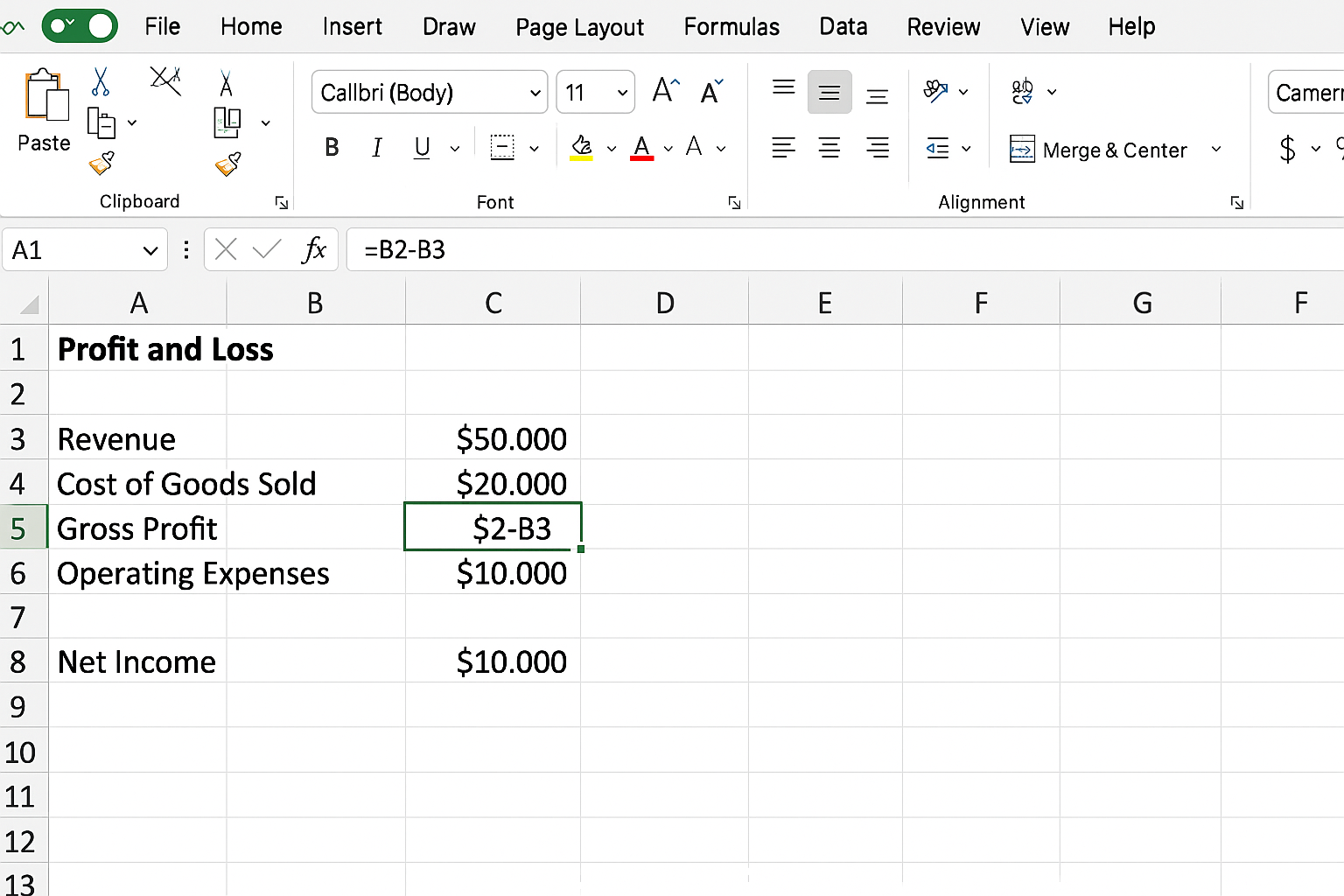Open the number format dropdown box

click(x=1305, y=92)
